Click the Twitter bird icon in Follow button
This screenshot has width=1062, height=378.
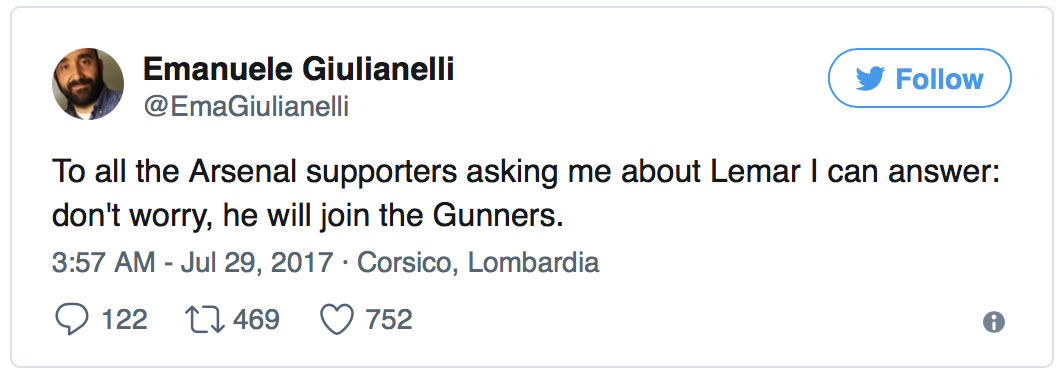(870, 79)
